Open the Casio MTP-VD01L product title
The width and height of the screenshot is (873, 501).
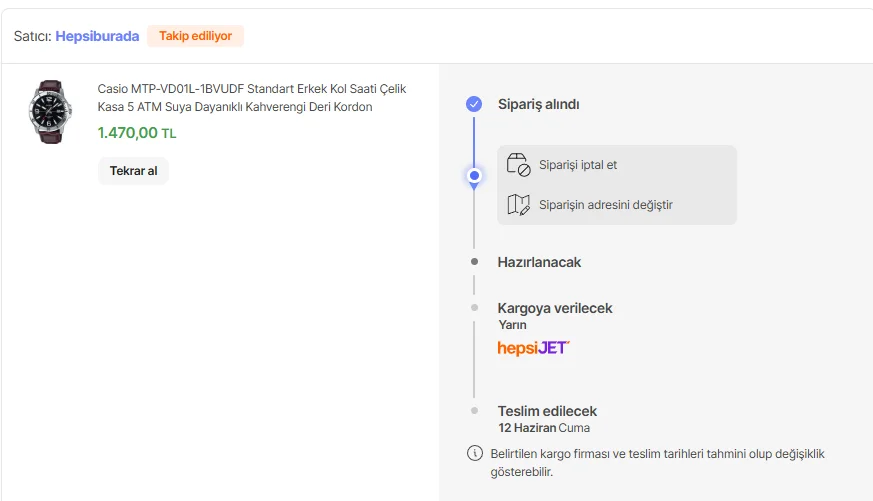[x=252, y=97]
